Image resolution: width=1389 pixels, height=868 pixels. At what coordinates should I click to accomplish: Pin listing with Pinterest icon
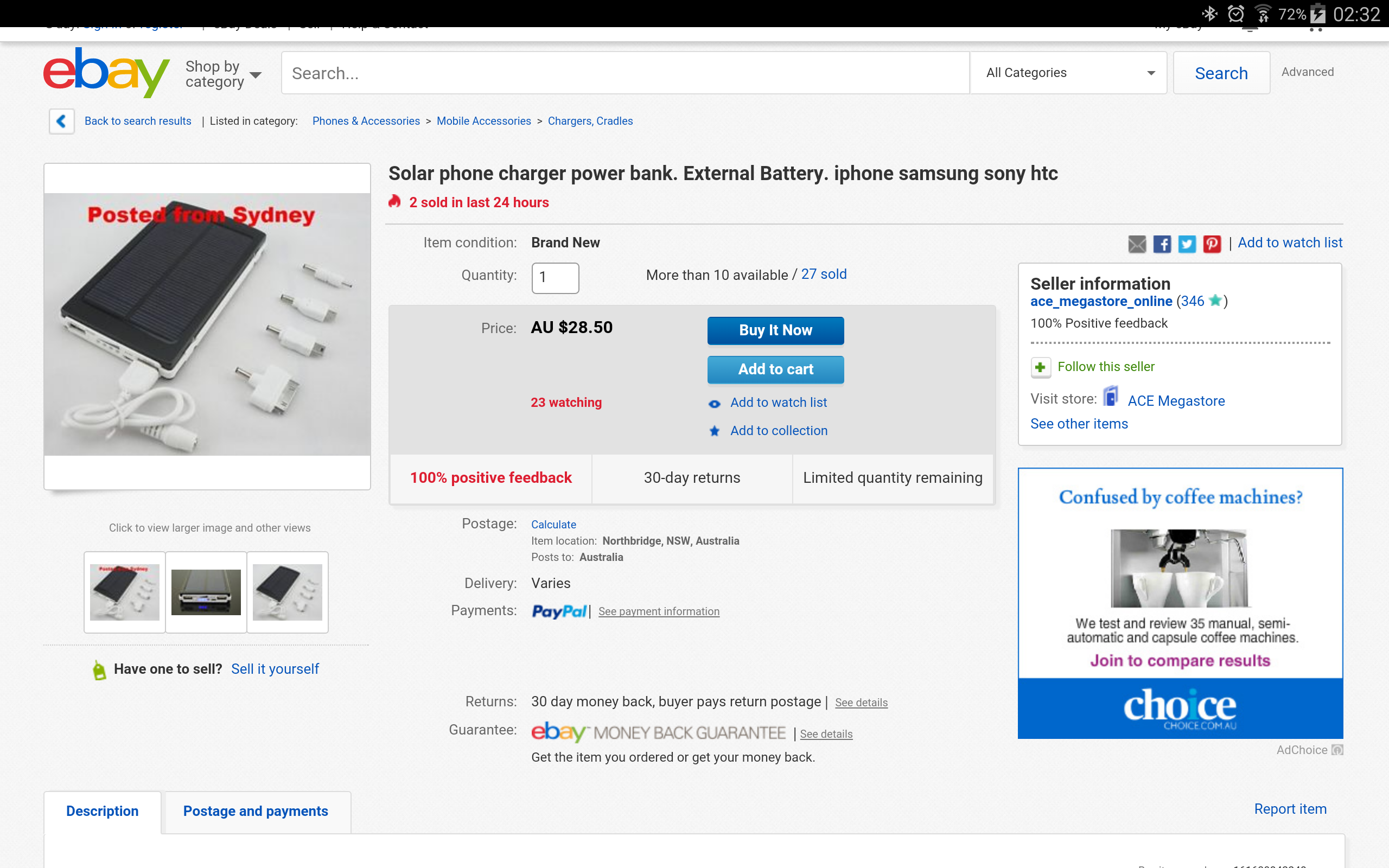(x=1212, y=244)
